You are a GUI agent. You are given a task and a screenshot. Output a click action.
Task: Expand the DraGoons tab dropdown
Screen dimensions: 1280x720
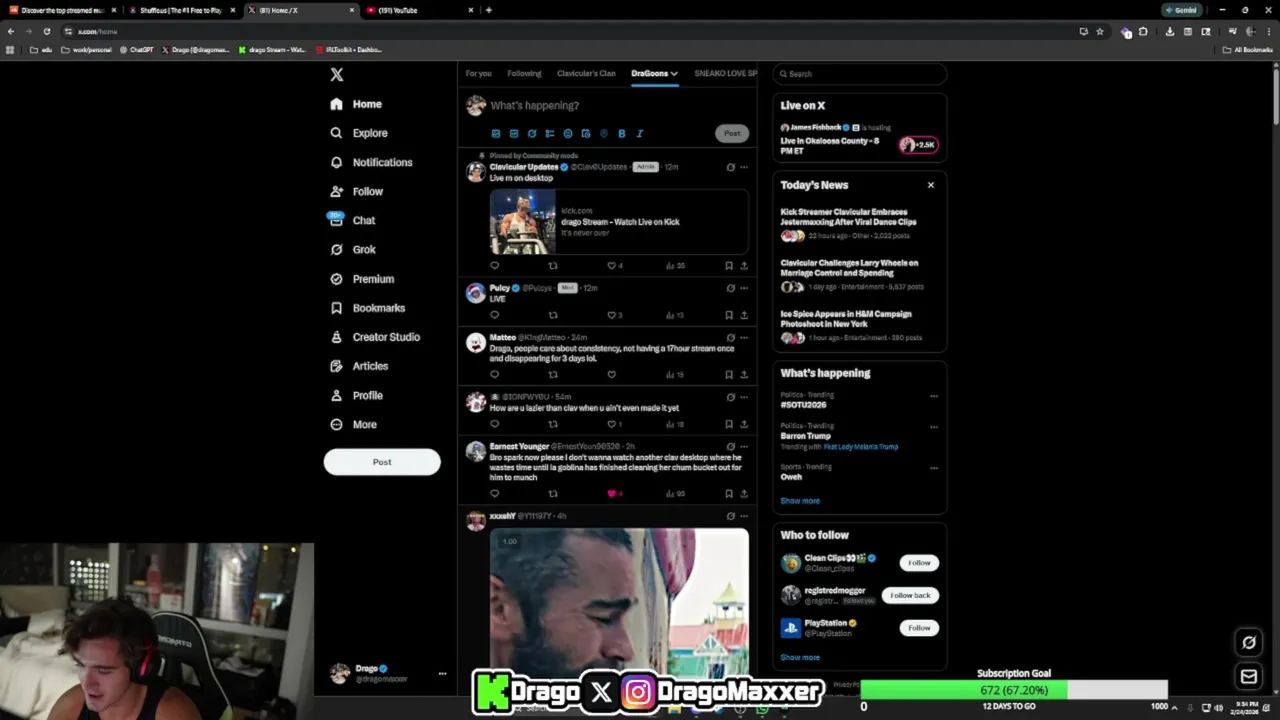coord(674,73)
